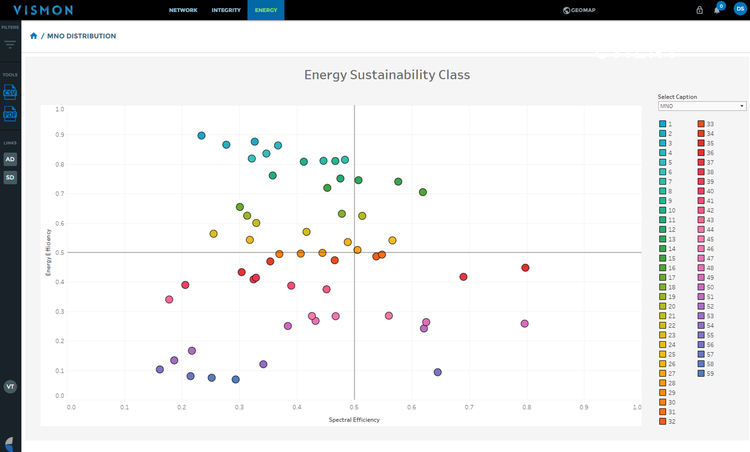This screenshot has width=750, height=452.
Task: Open the filters panel icon
Action: coord(10,45)
